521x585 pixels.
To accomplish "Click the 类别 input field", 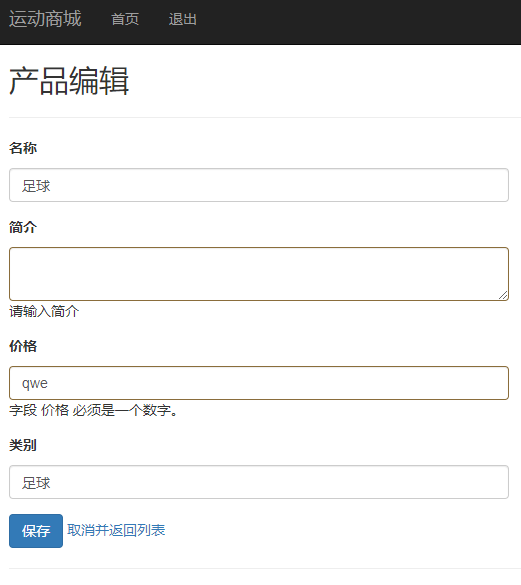I will (259, 482).
